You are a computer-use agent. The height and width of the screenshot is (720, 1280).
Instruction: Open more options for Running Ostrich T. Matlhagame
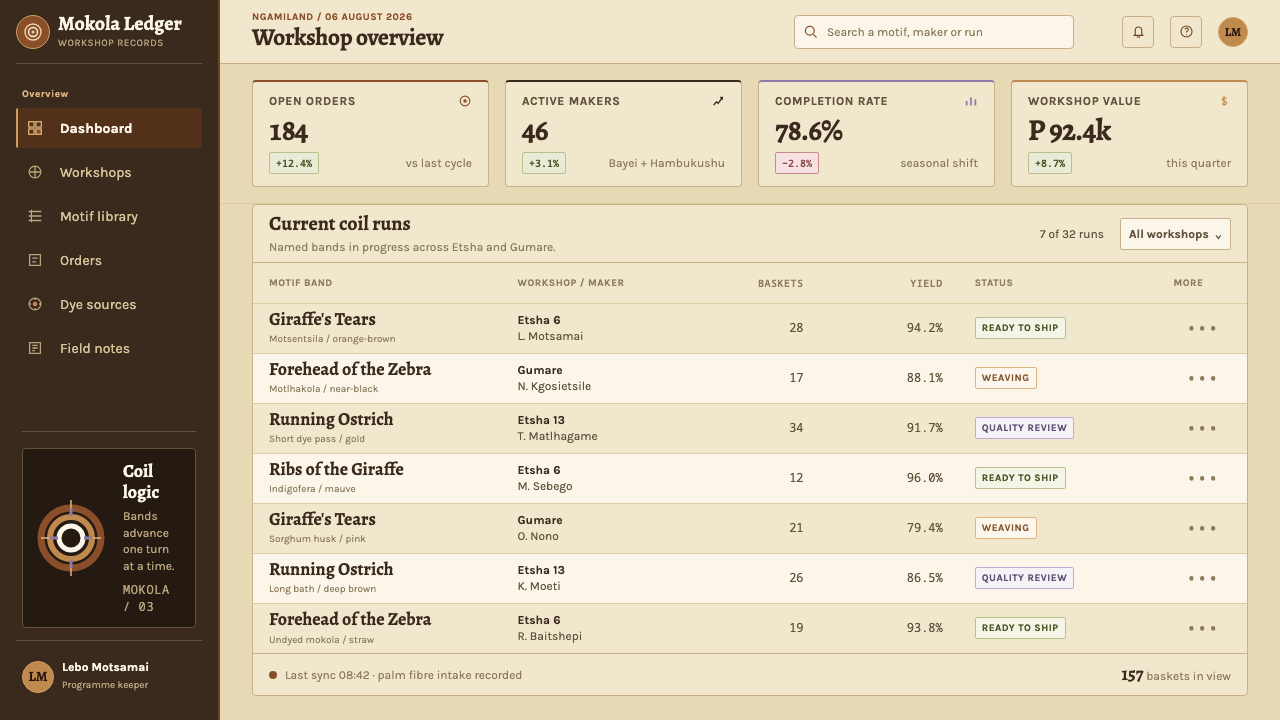tap(1202, 428)
